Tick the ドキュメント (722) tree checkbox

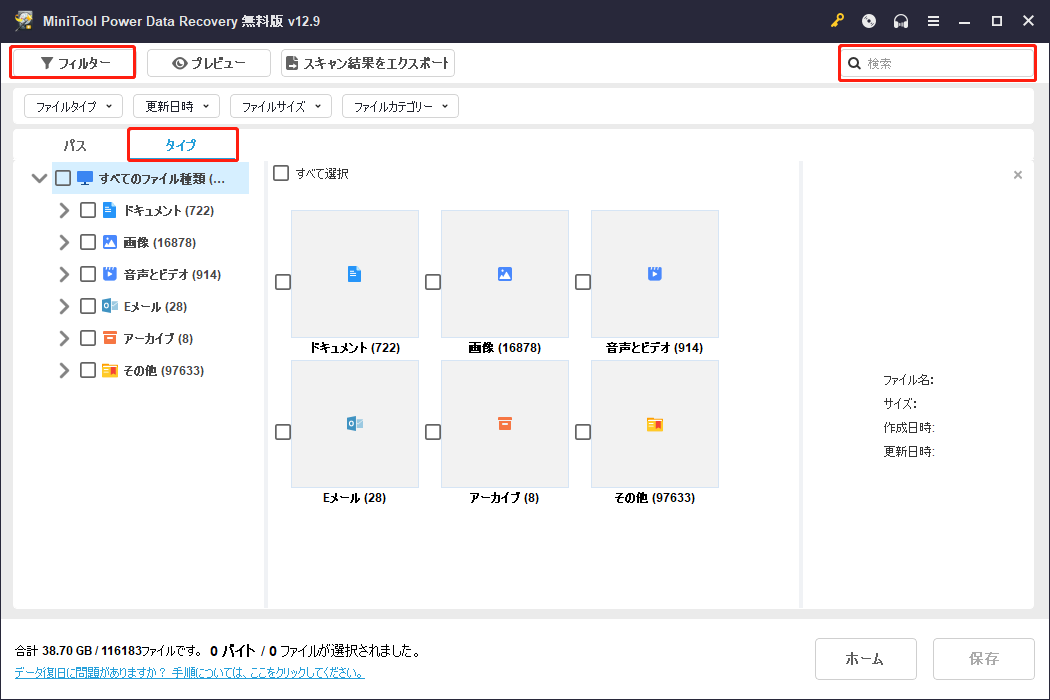click(x=88, y=210)
